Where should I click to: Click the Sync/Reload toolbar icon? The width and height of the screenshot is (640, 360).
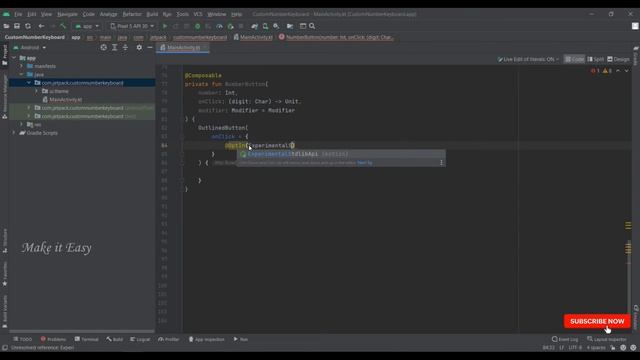(28, 26)
